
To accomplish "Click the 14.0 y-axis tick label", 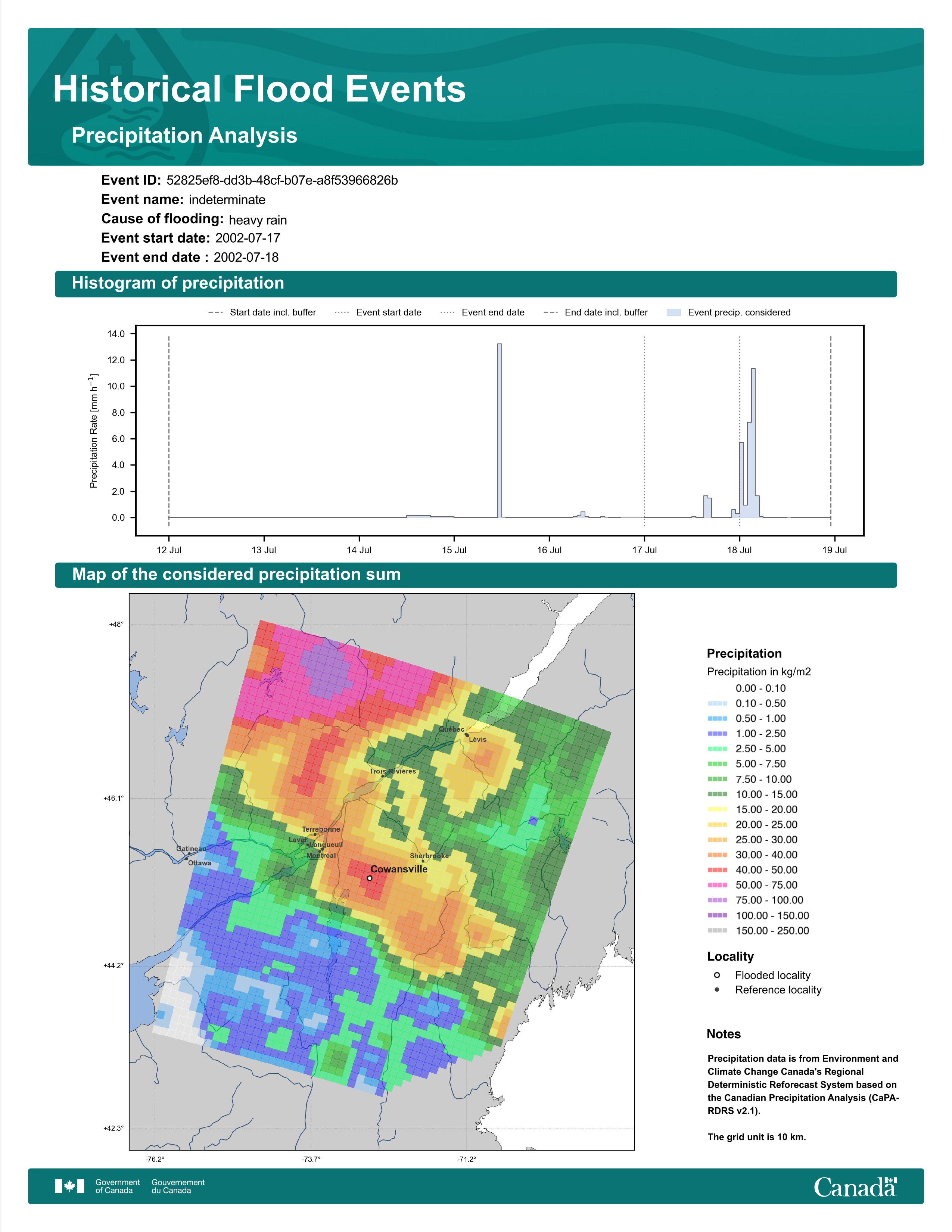I will pyautogui.click(x=116, y=334).
